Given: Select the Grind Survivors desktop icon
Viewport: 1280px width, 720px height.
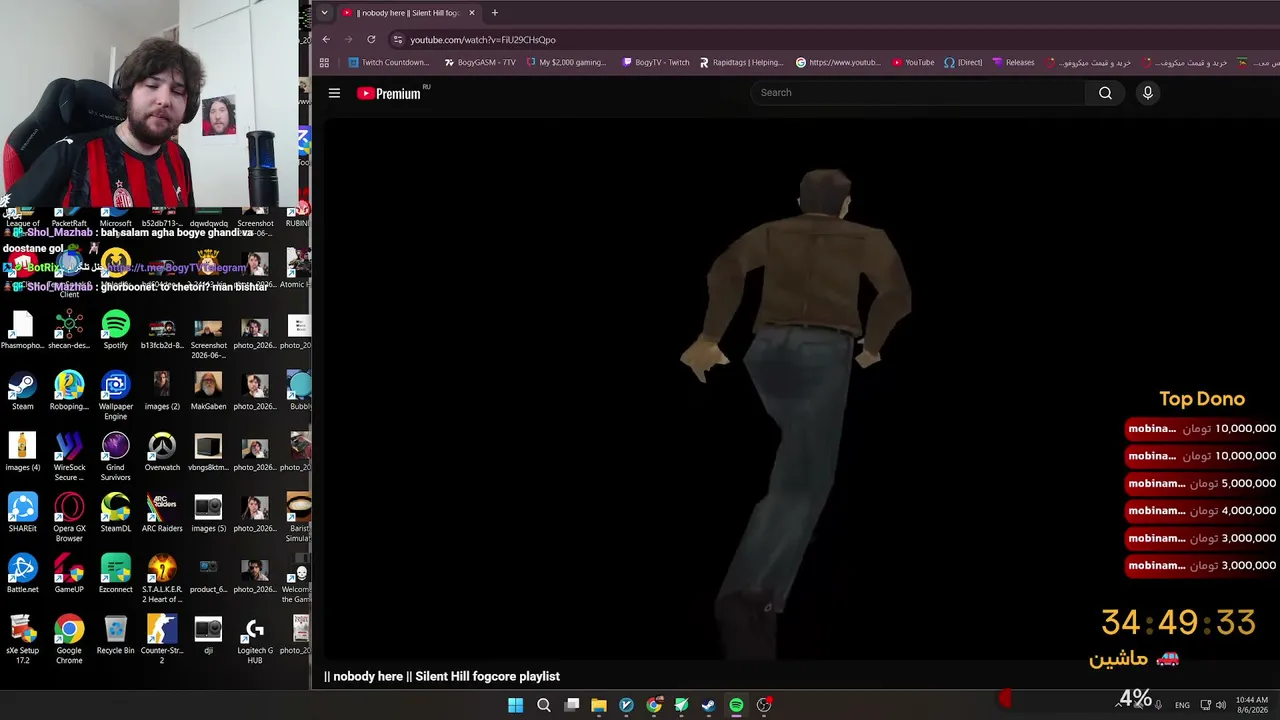Looking at the screenshot, I should click(115, 457).
